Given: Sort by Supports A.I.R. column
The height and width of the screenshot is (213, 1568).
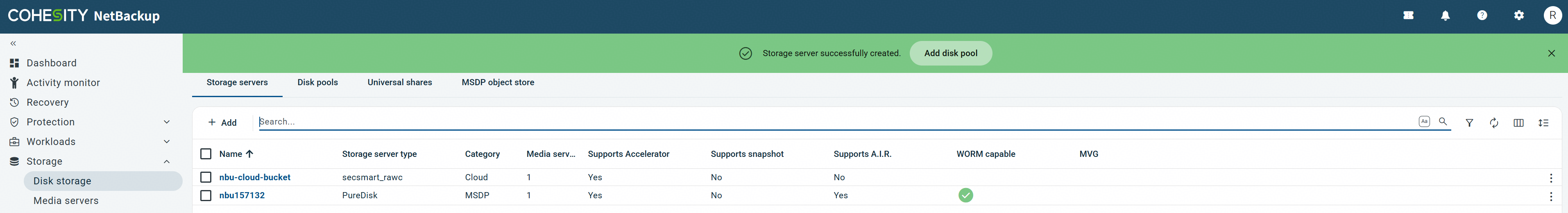Looking at the screenshot, I should coord(862,154).
